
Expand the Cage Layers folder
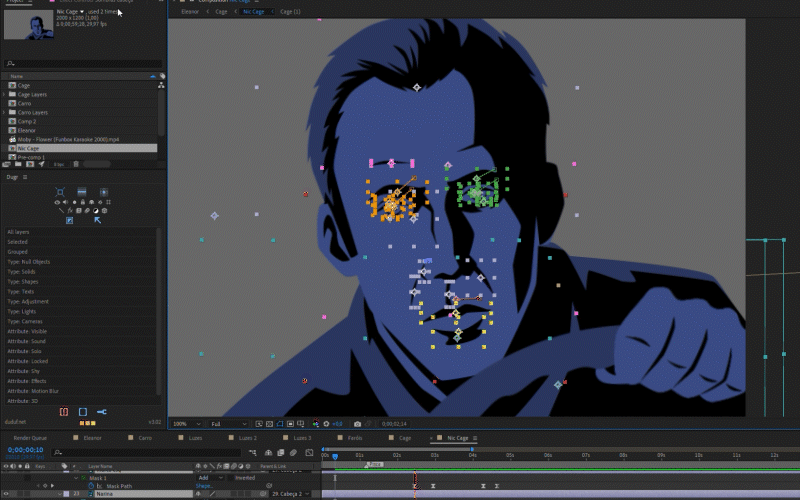coord(4,94)
